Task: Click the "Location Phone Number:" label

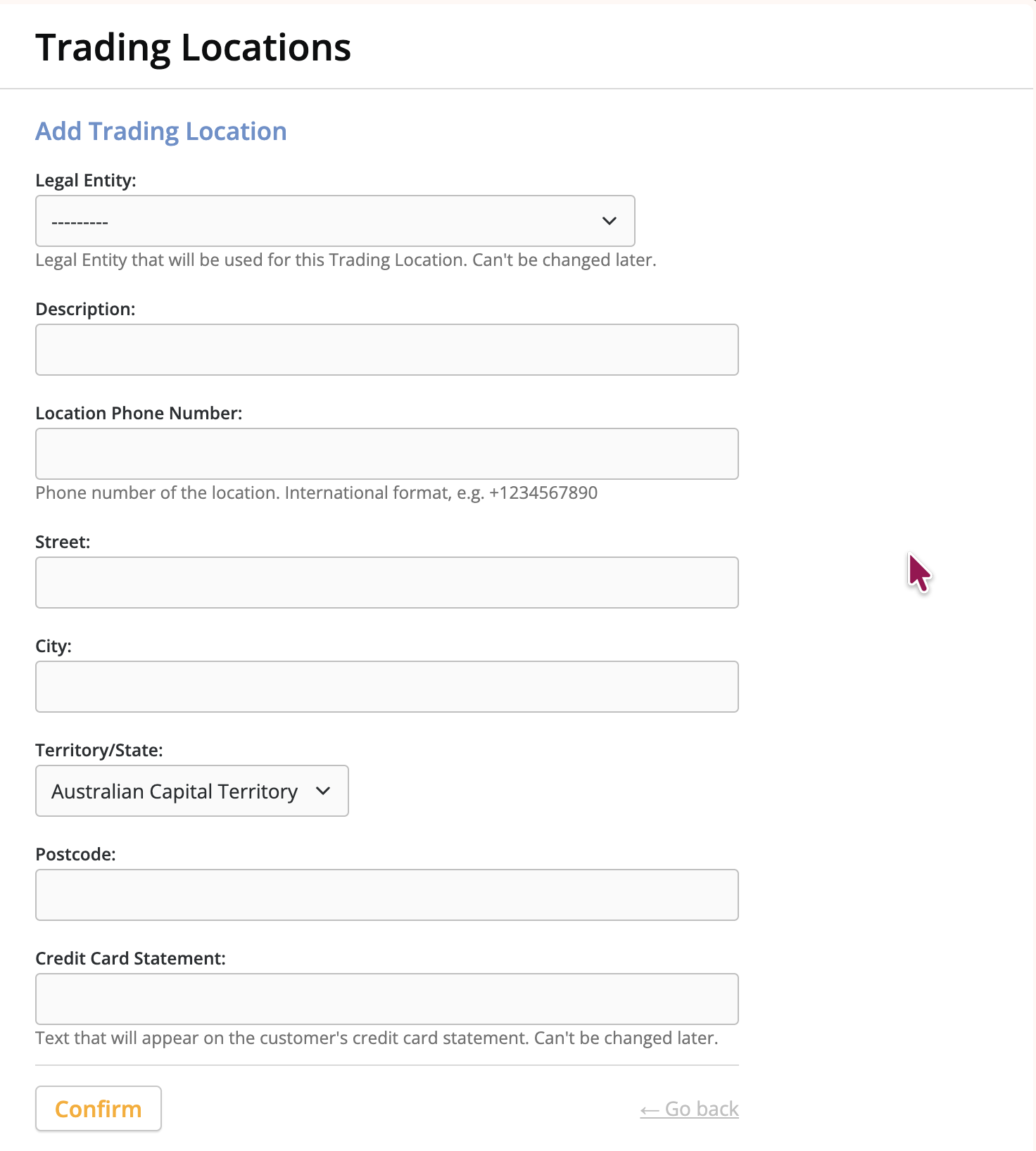Action: [x=139, y=413]
